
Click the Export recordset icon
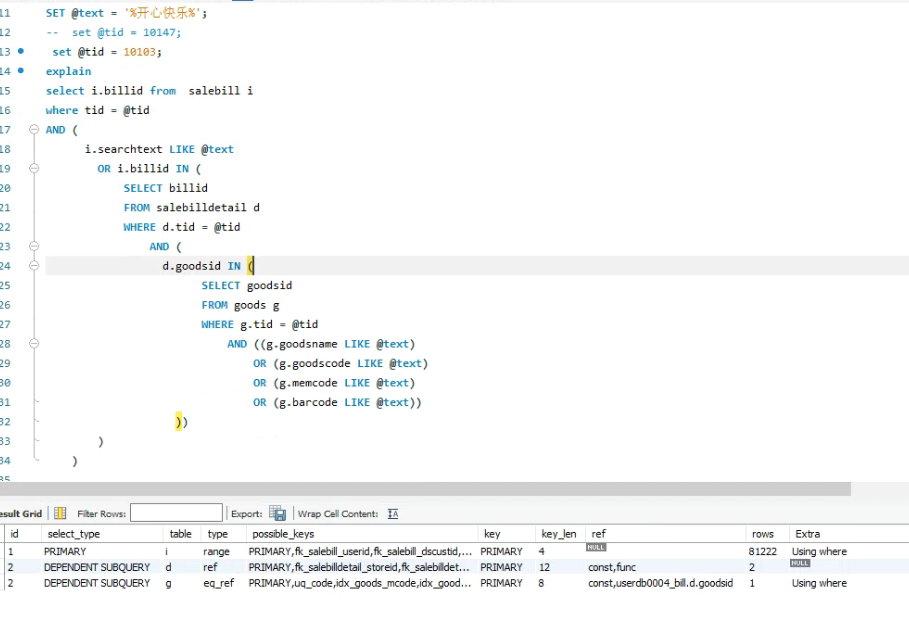coord(278,513)
